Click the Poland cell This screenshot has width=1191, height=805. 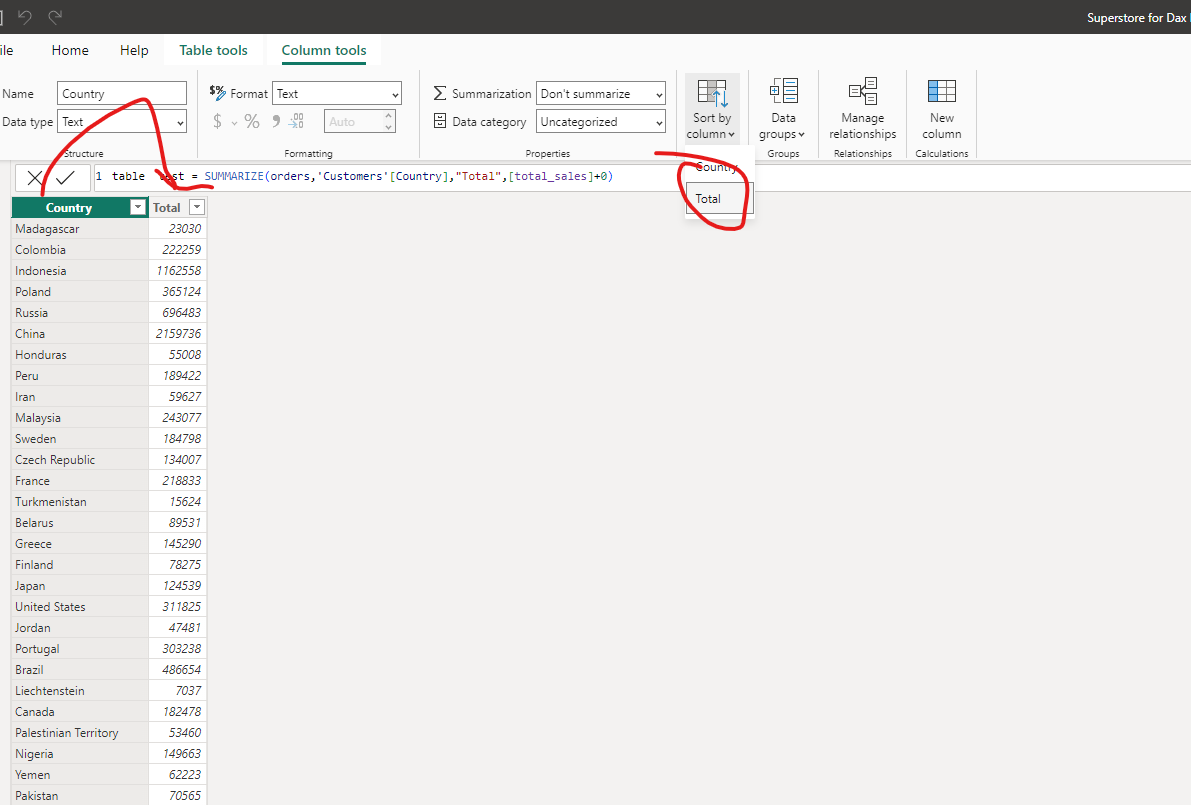[80, 292]
